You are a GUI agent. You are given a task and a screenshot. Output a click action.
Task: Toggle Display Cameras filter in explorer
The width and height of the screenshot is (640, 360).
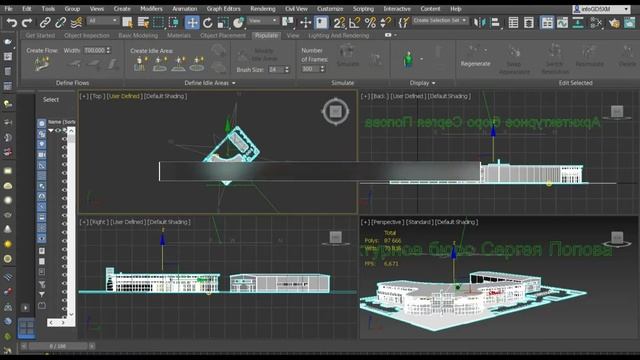click(x=42, y=155)
